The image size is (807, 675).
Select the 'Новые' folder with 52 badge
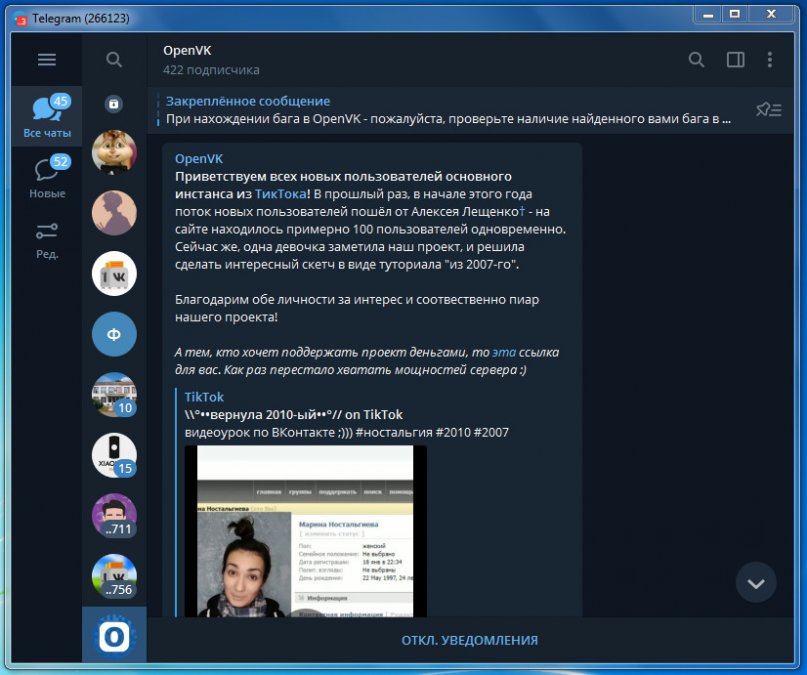(x=47, y=177)
